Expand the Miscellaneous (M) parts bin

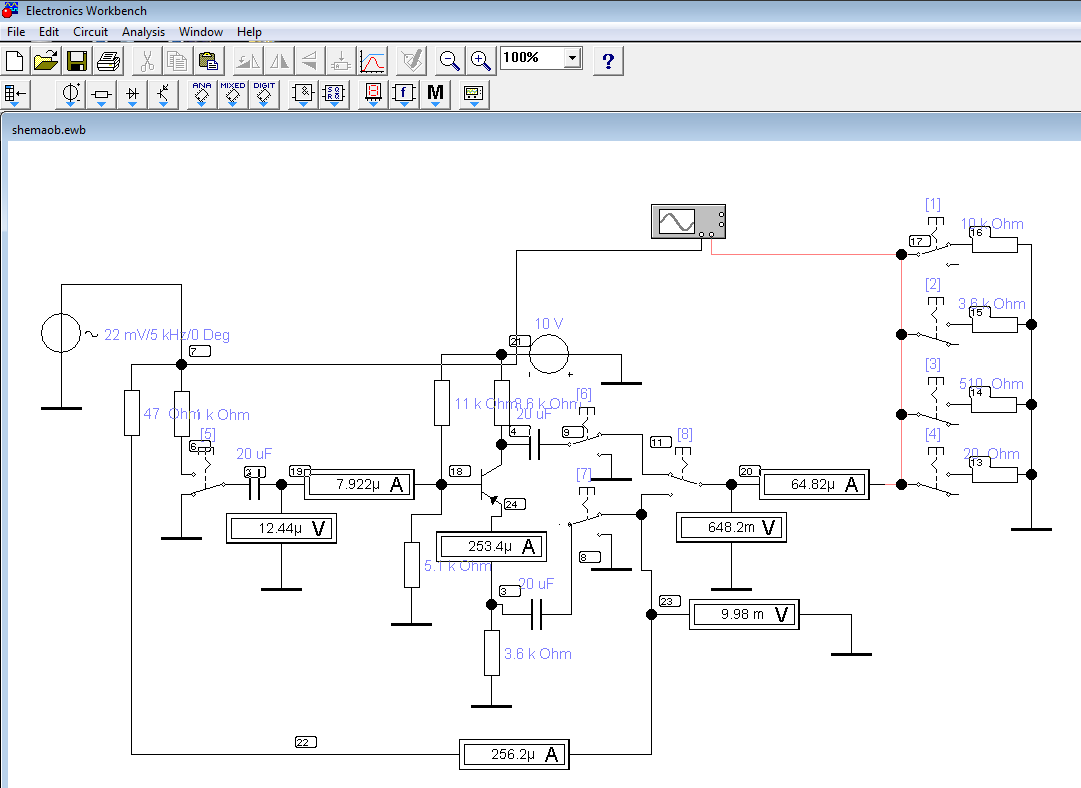pyautogui.click(x=435, y=95)
